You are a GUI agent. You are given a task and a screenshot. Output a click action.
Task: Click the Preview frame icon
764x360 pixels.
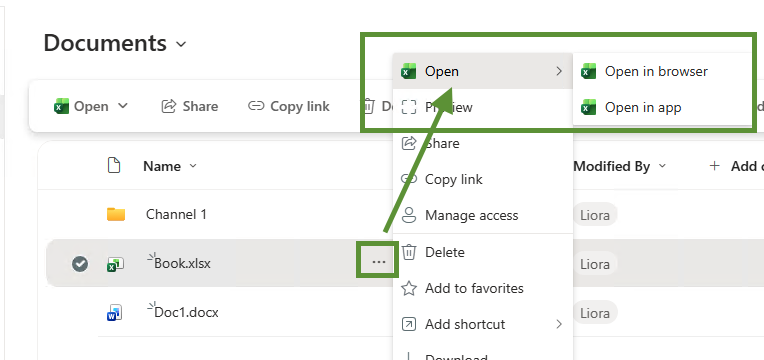409,107
